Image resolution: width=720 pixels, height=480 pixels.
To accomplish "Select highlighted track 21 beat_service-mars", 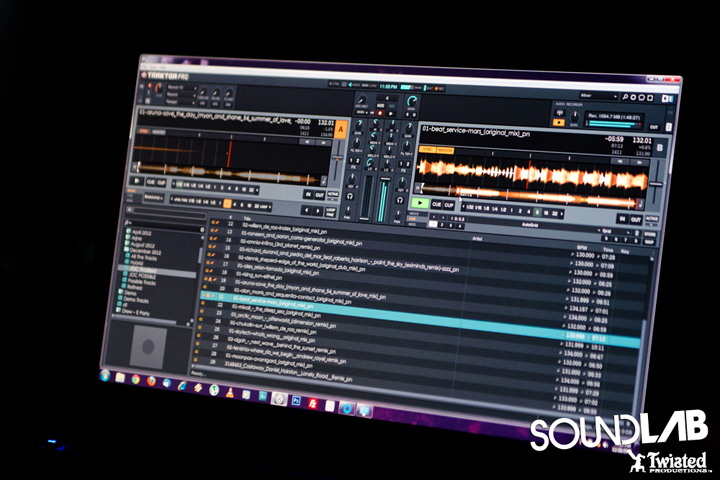I will coord(420,318).
